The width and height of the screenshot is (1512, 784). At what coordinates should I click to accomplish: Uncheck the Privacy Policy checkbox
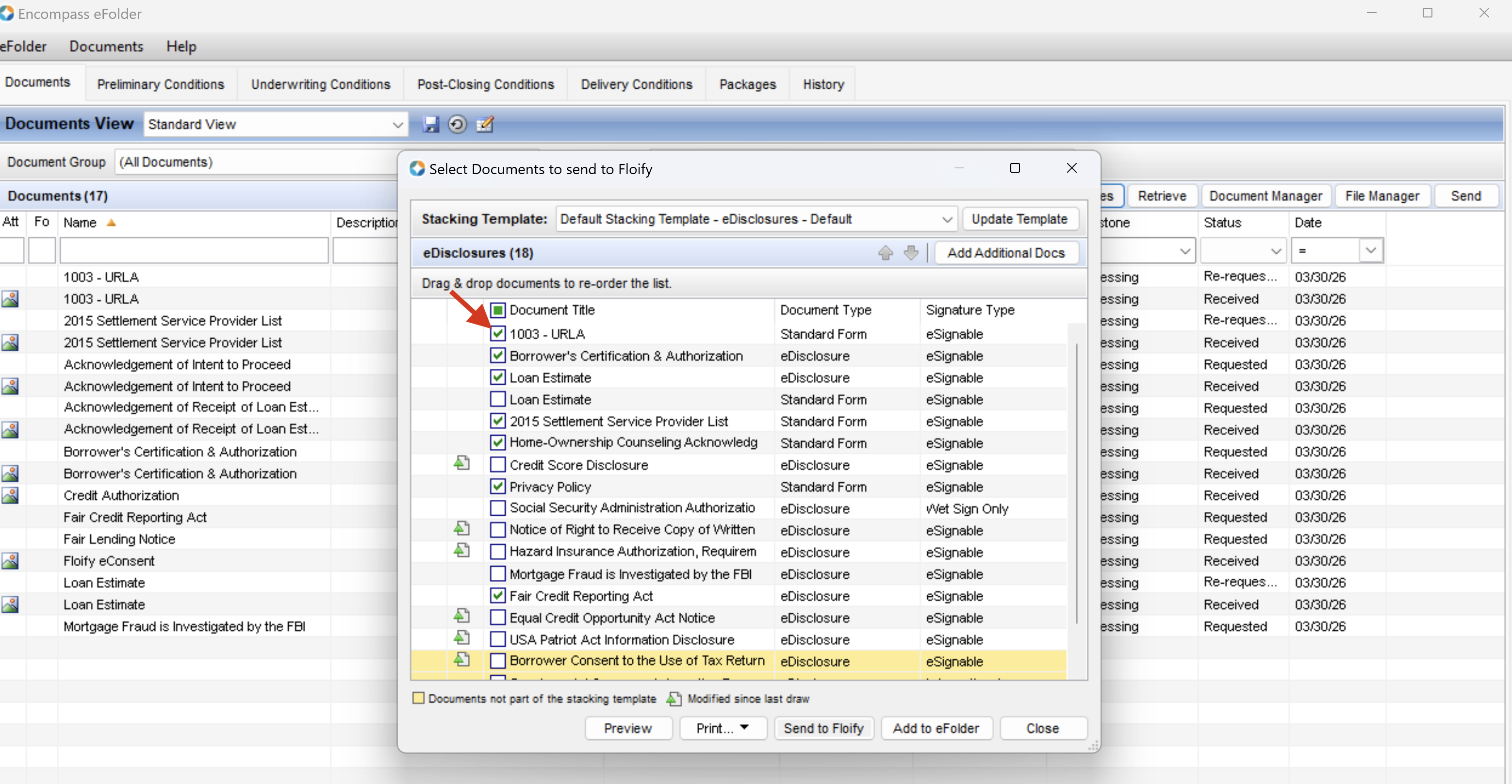[x=498, y=487]
